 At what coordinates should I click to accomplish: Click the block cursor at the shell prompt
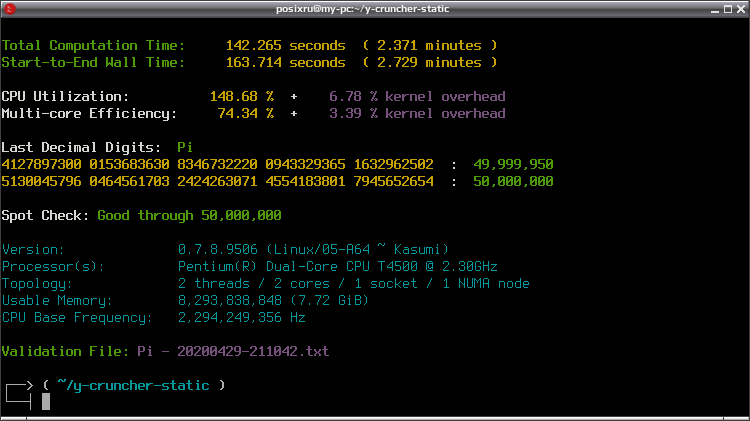(46, 402)
